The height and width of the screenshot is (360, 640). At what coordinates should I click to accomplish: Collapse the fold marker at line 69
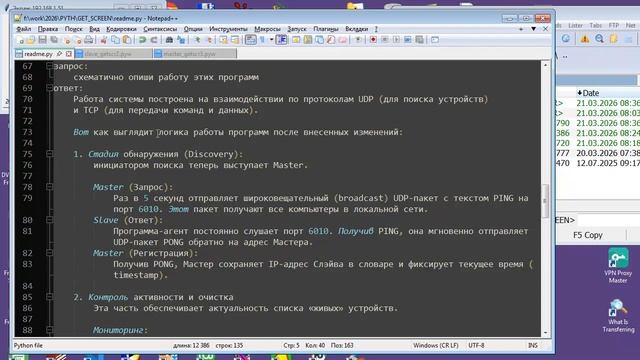pos(49,88)
